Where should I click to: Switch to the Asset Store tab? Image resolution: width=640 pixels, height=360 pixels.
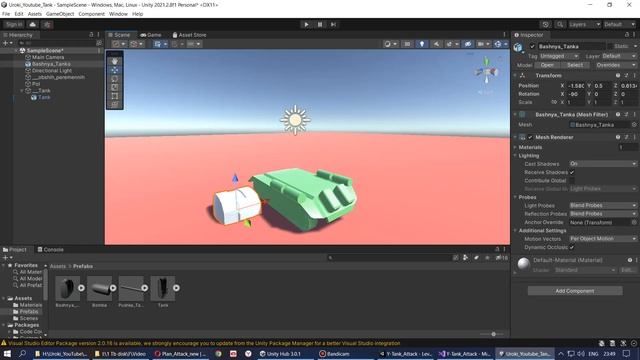(x=189, y=35)
